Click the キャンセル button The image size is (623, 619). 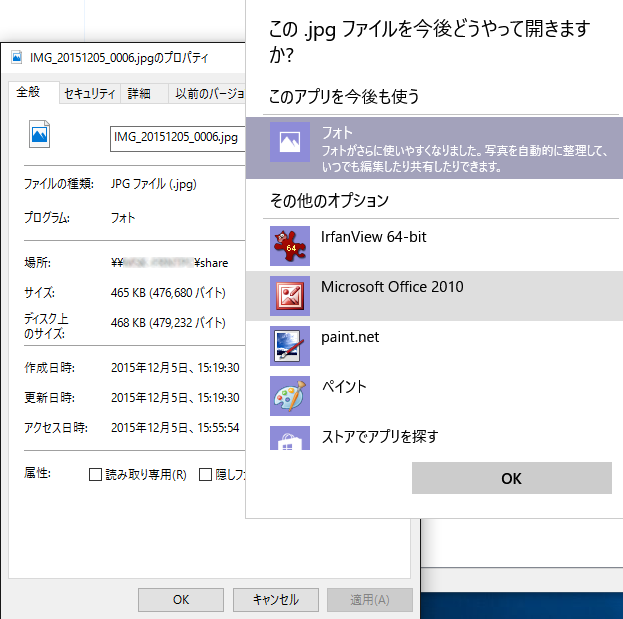[276, 600]
